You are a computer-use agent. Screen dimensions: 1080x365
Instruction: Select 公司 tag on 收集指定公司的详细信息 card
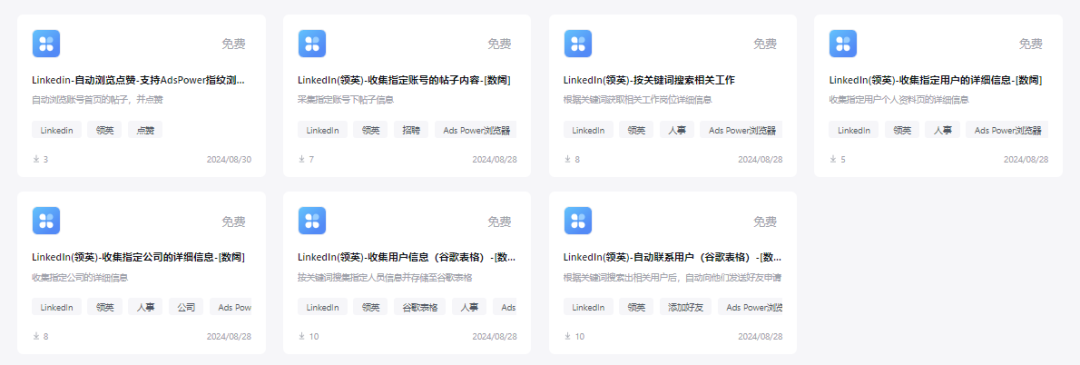[x=186, y=306]
